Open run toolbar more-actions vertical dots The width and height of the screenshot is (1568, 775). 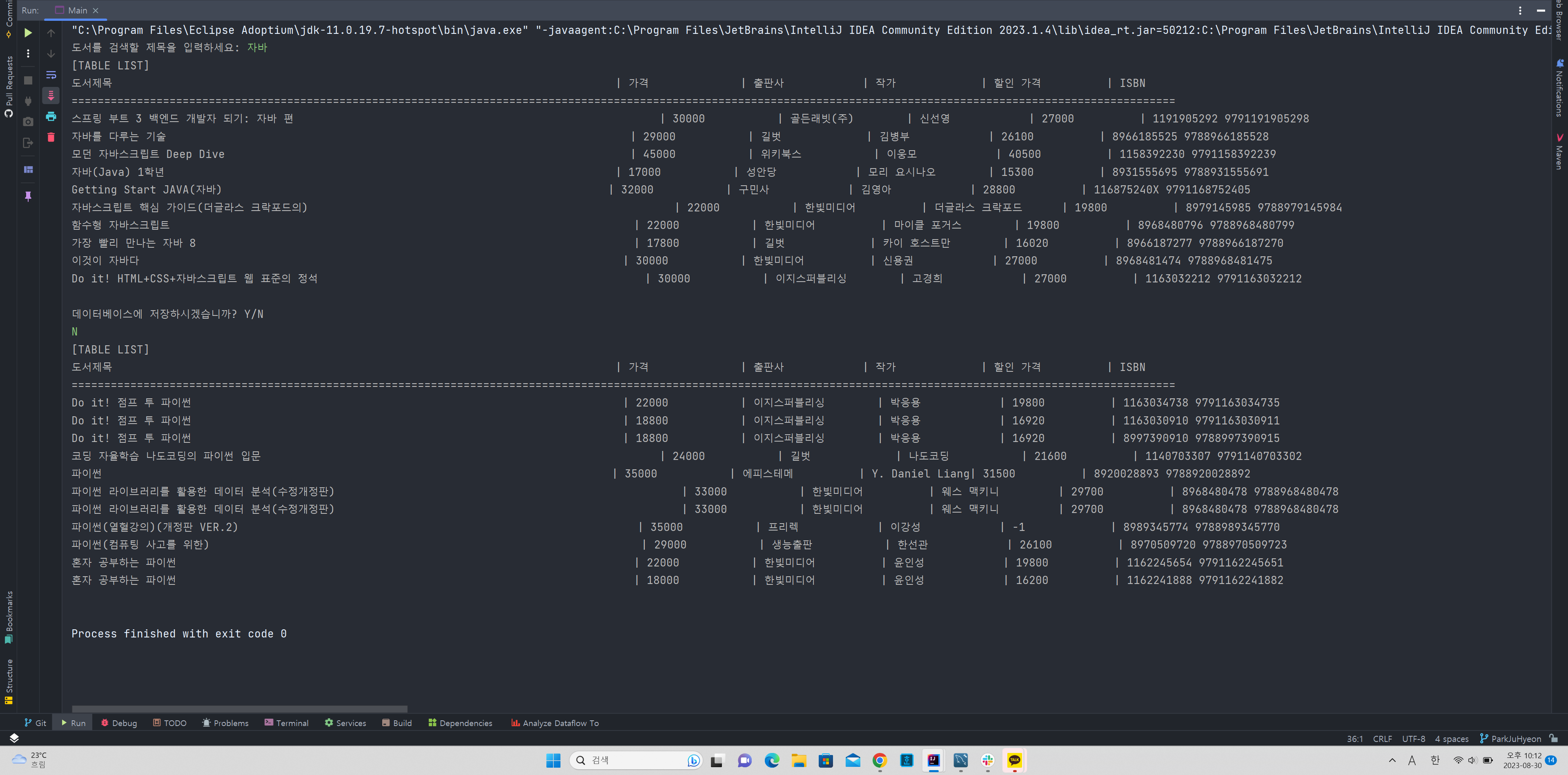(28, 53)
